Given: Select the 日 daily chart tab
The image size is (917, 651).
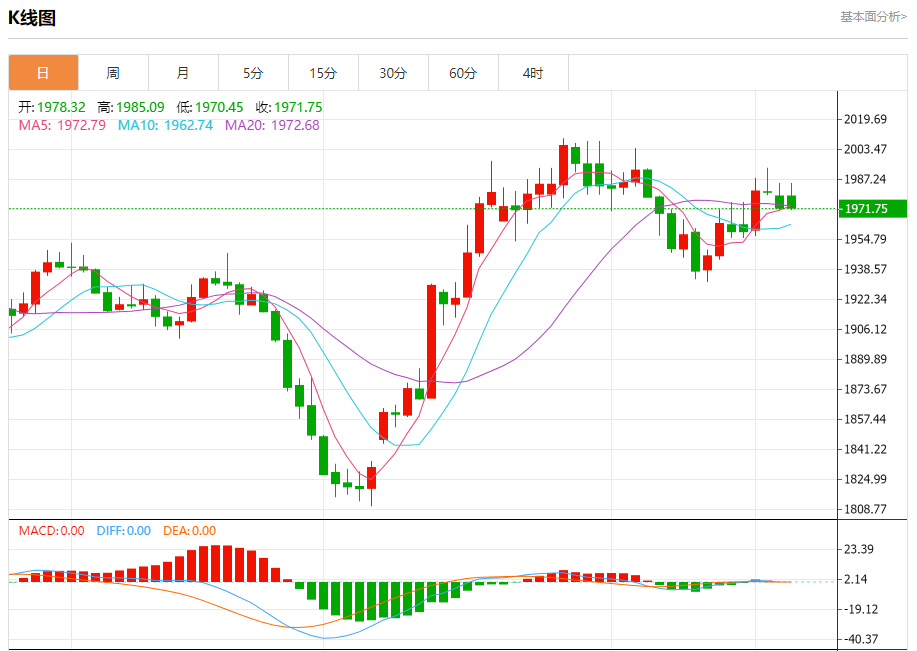Looking at the screenshot, I should [43, 73].
